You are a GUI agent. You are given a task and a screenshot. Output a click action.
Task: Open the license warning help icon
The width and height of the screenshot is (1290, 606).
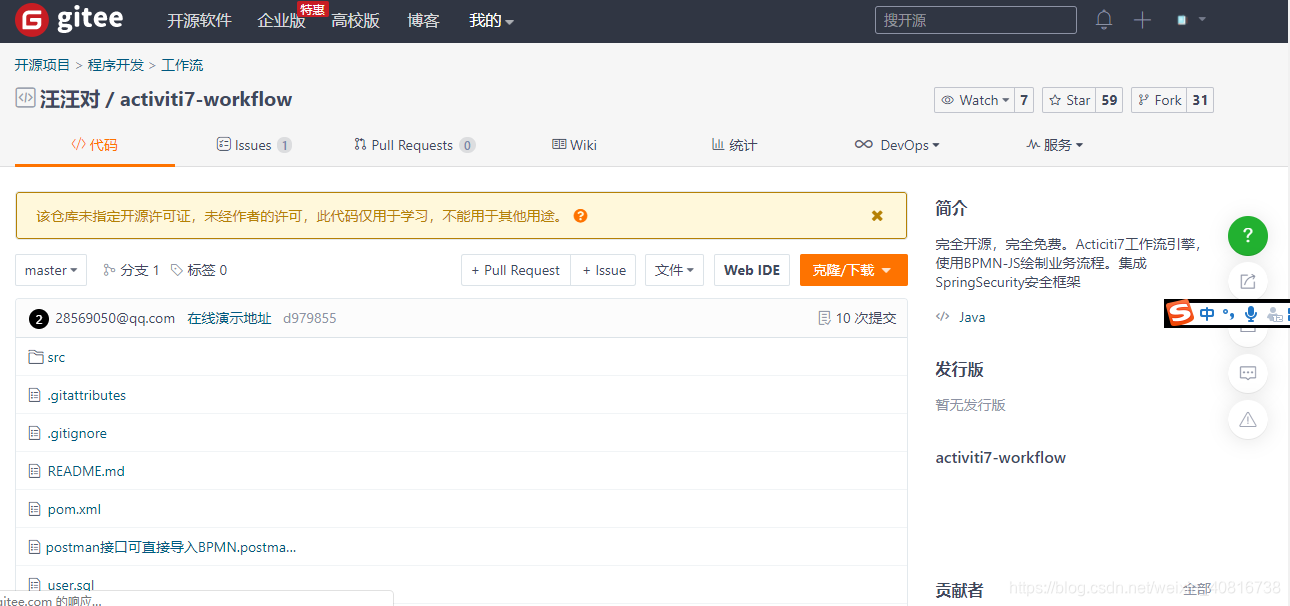[x=581, y=216]
